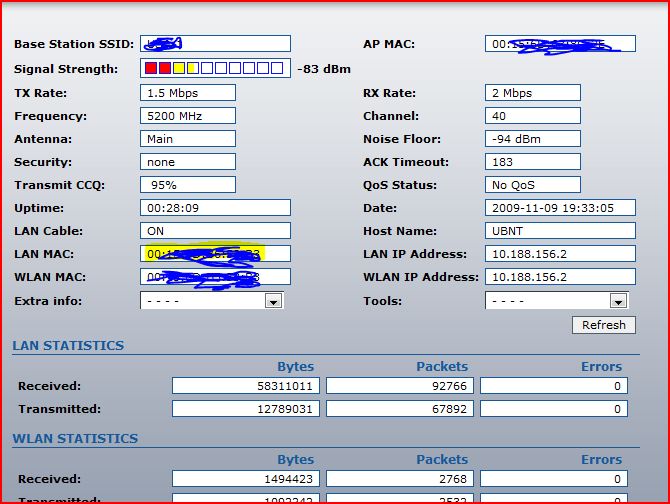Click WLAN received packets 2768
670x504 pixels.
pos(400,479)
